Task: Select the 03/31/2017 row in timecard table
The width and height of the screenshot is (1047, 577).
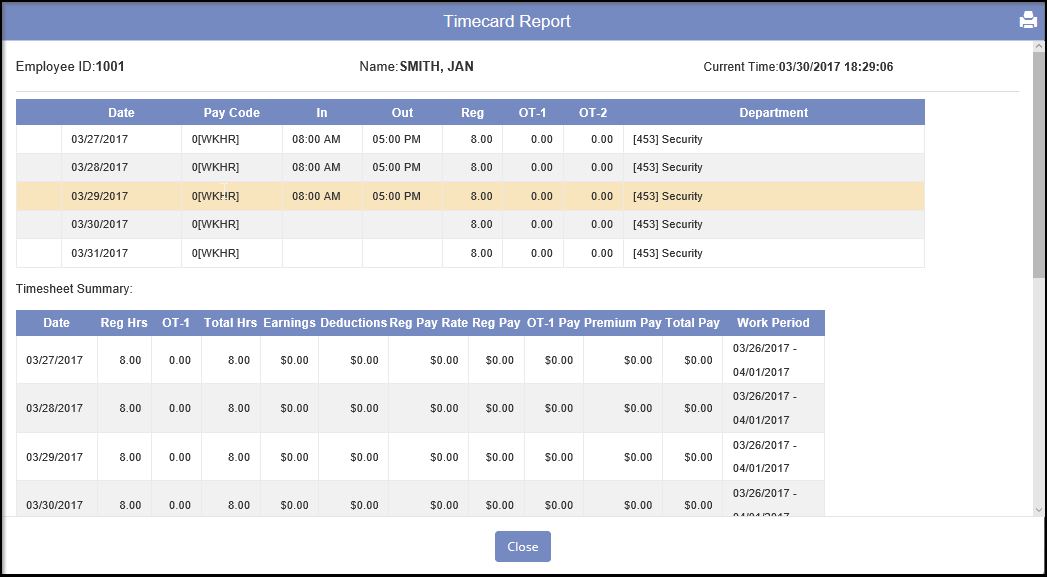Action: tap(100, 253)
